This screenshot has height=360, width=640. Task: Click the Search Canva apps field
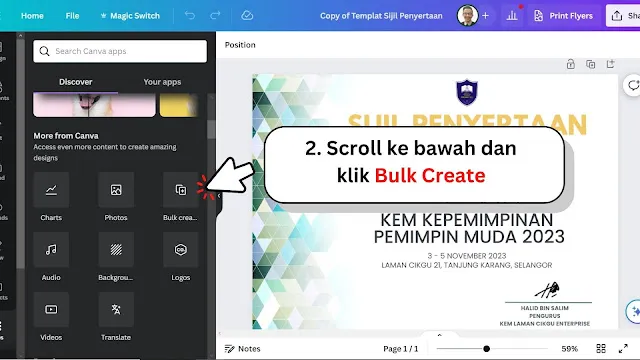120,51
